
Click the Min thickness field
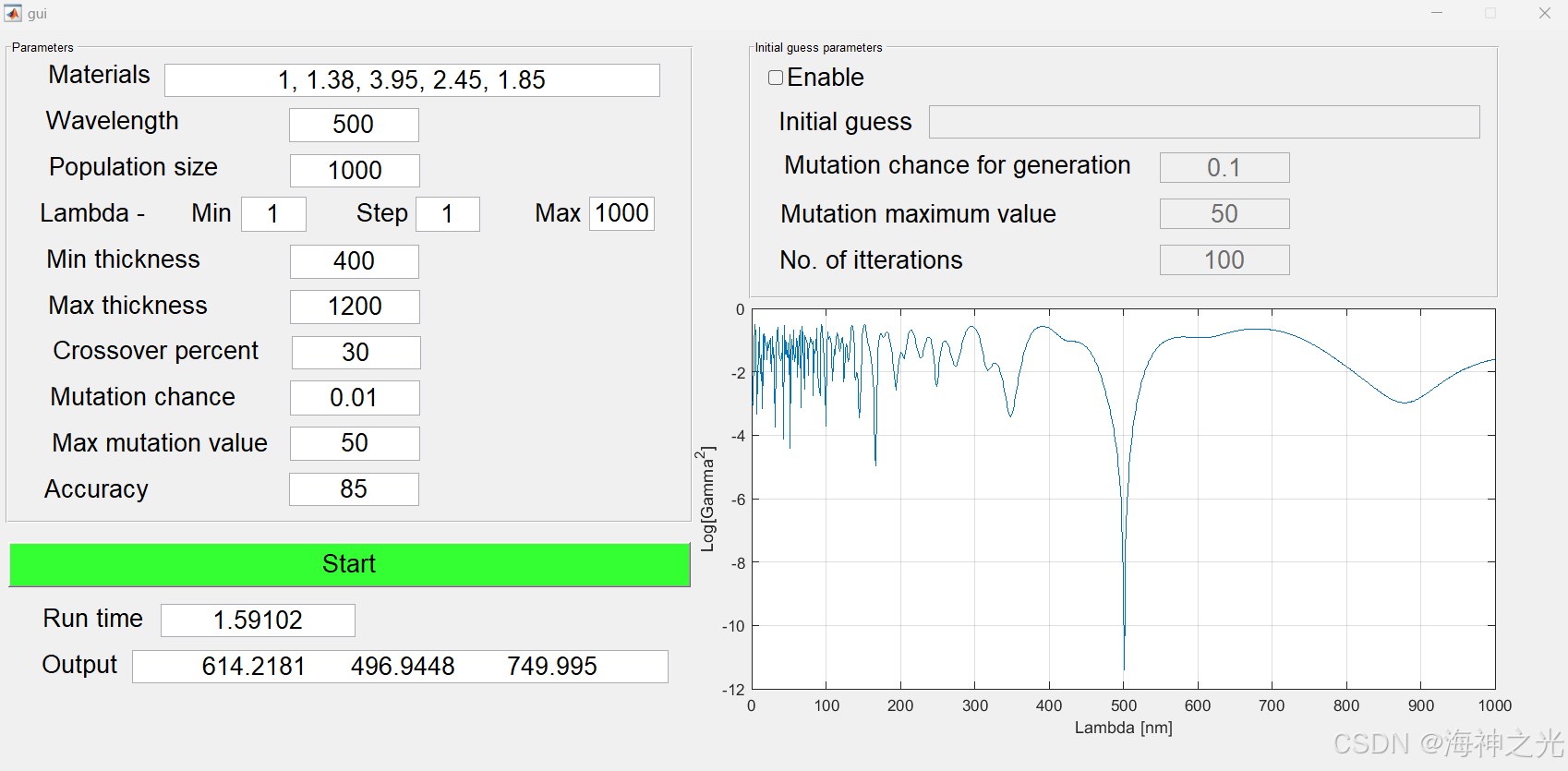click(355, 261)
